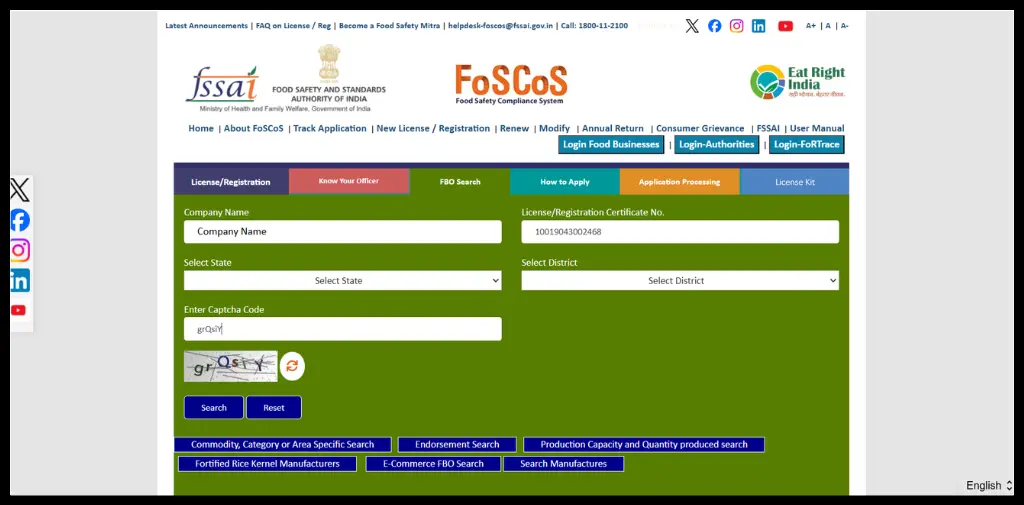Click the YouTube icon in left floating sidebar

coord(18,310)
